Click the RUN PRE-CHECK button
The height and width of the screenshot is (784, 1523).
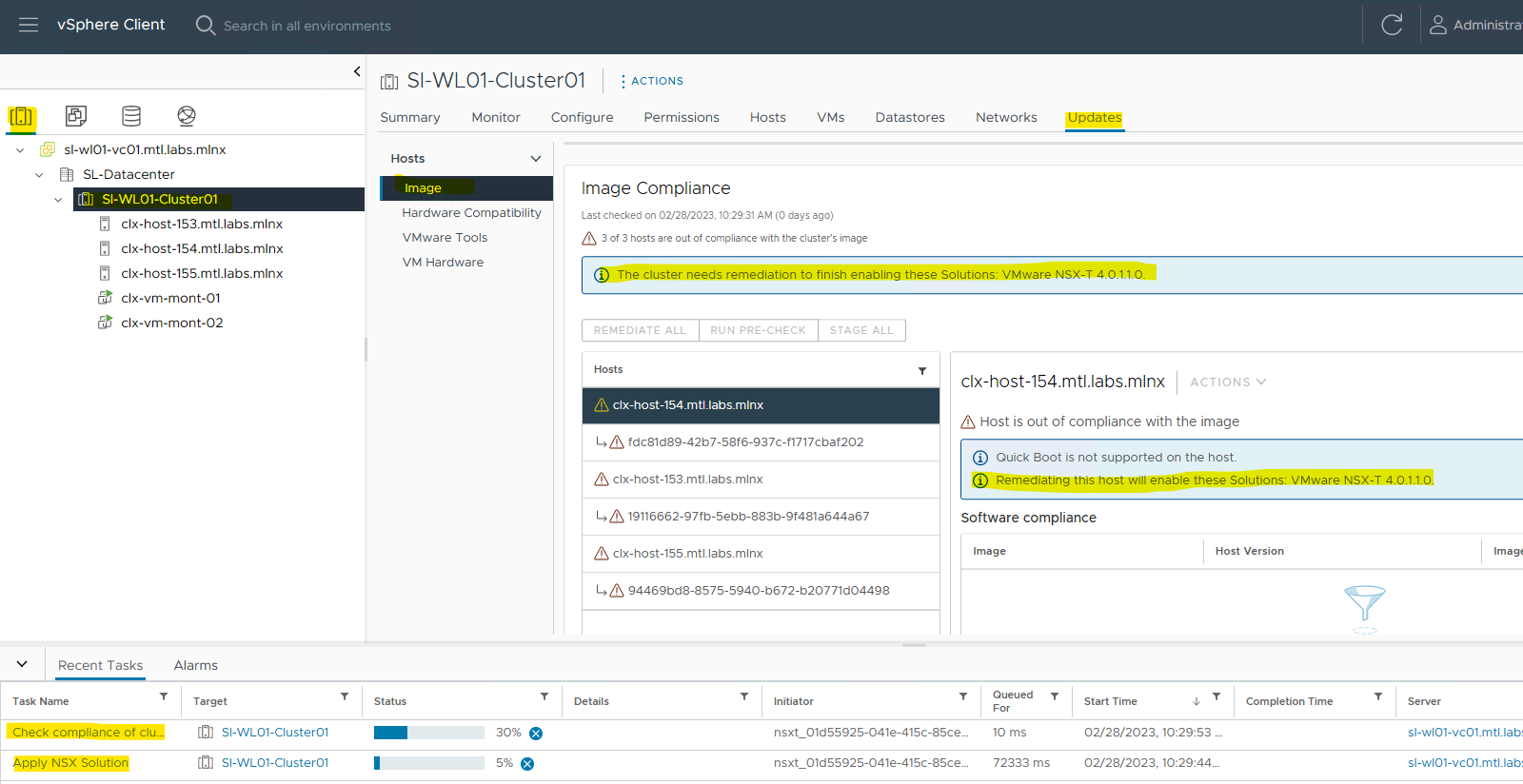tap(758, 330)
